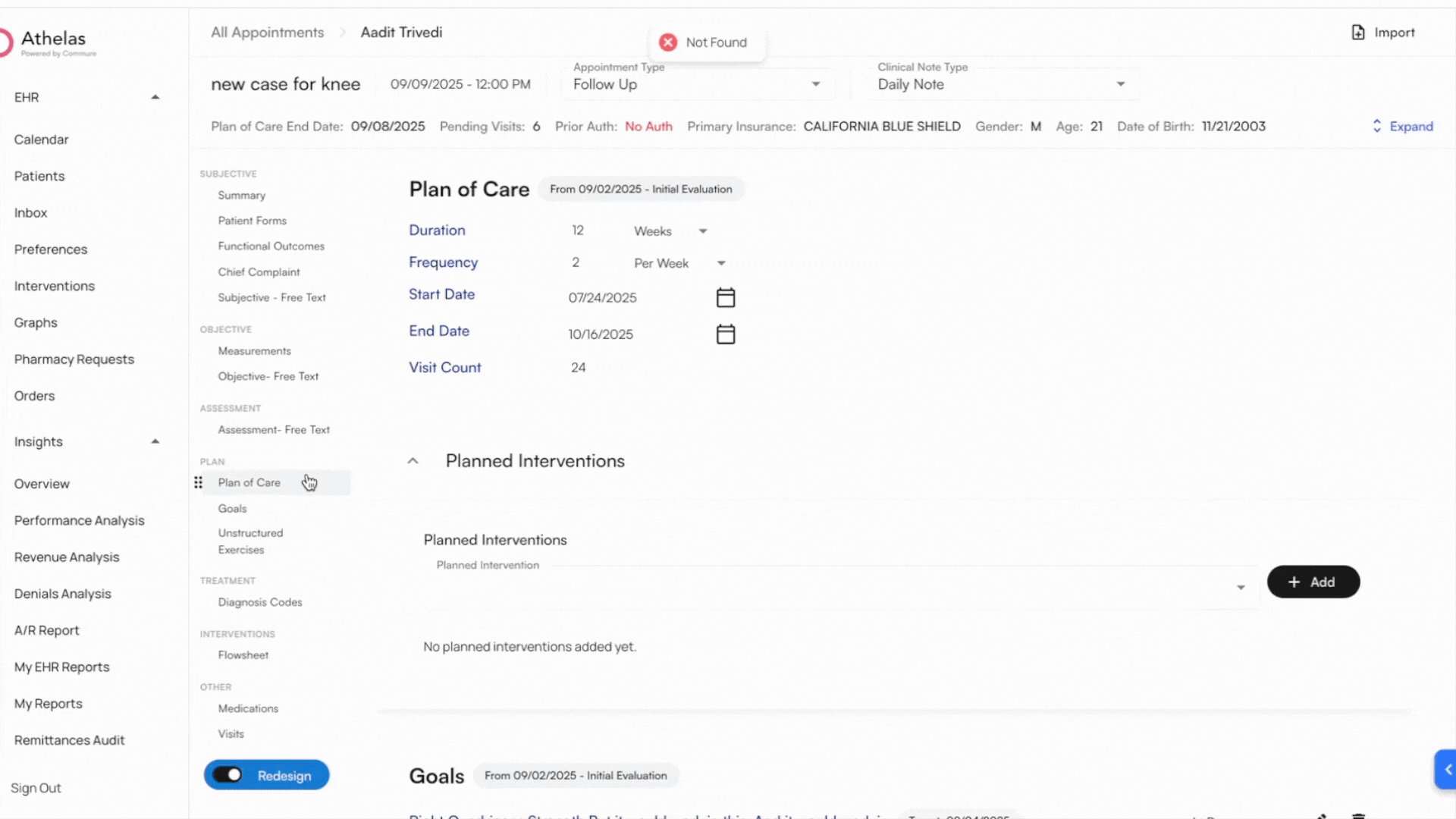Image resolution: width=1456 pixels, height=819 pixels.
Task: Click the Expand arrows icon in header
Action: click(x=1376, y=127)
